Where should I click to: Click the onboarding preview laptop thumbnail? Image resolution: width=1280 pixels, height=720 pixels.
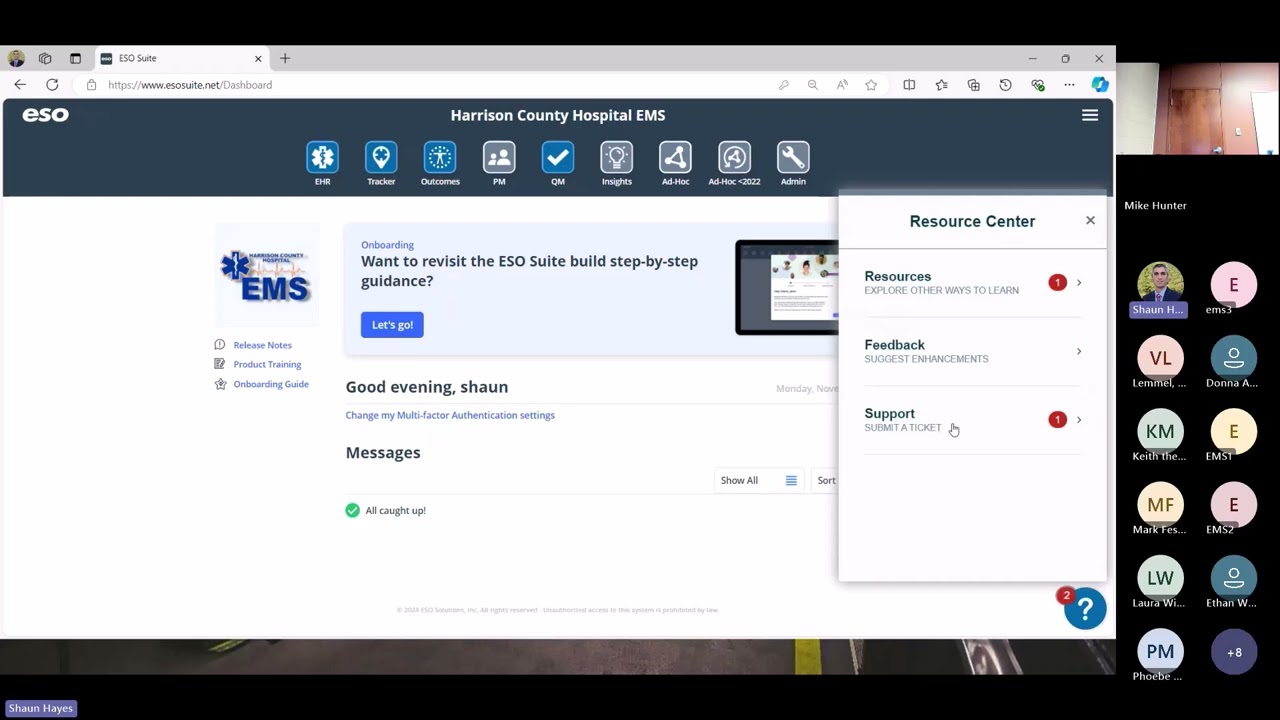coord(787,288)
